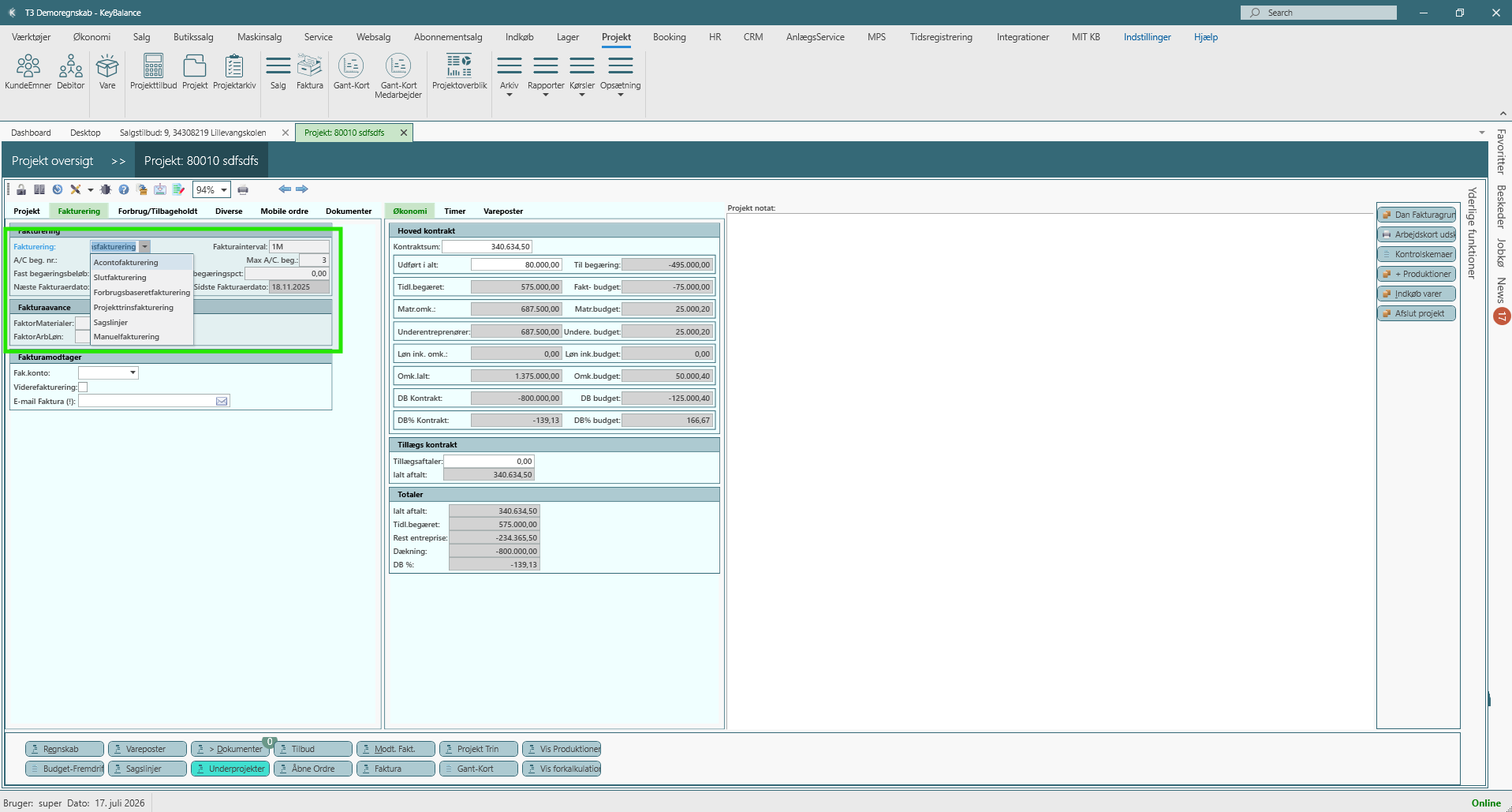Click the printer icon in the toolbar
The image size is (1512, 812).
coord(243,189)
